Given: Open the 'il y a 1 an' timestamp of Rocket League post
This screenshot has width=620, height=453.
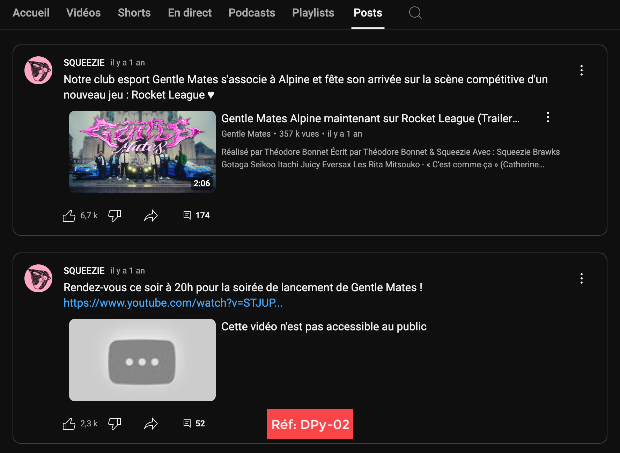Looking at the screenshot, I should 128,62.
